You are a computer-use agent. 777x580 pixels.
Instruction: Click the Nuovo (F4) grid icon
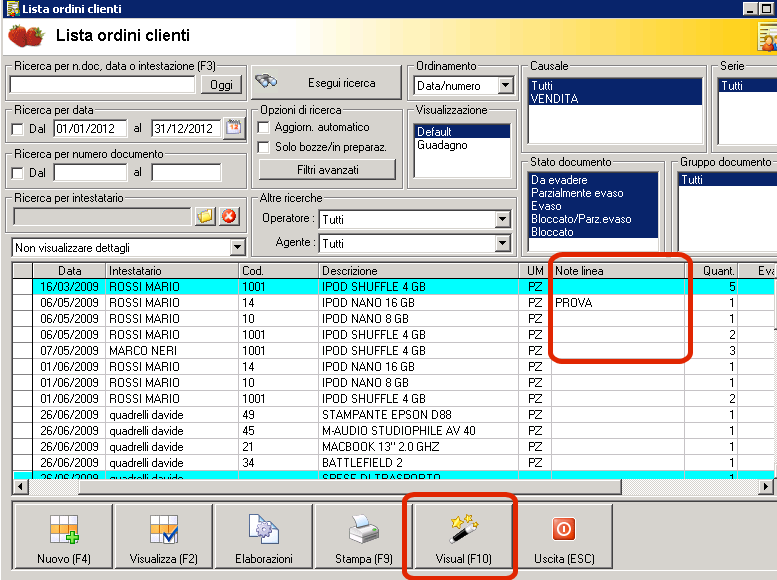pos(64,529)
